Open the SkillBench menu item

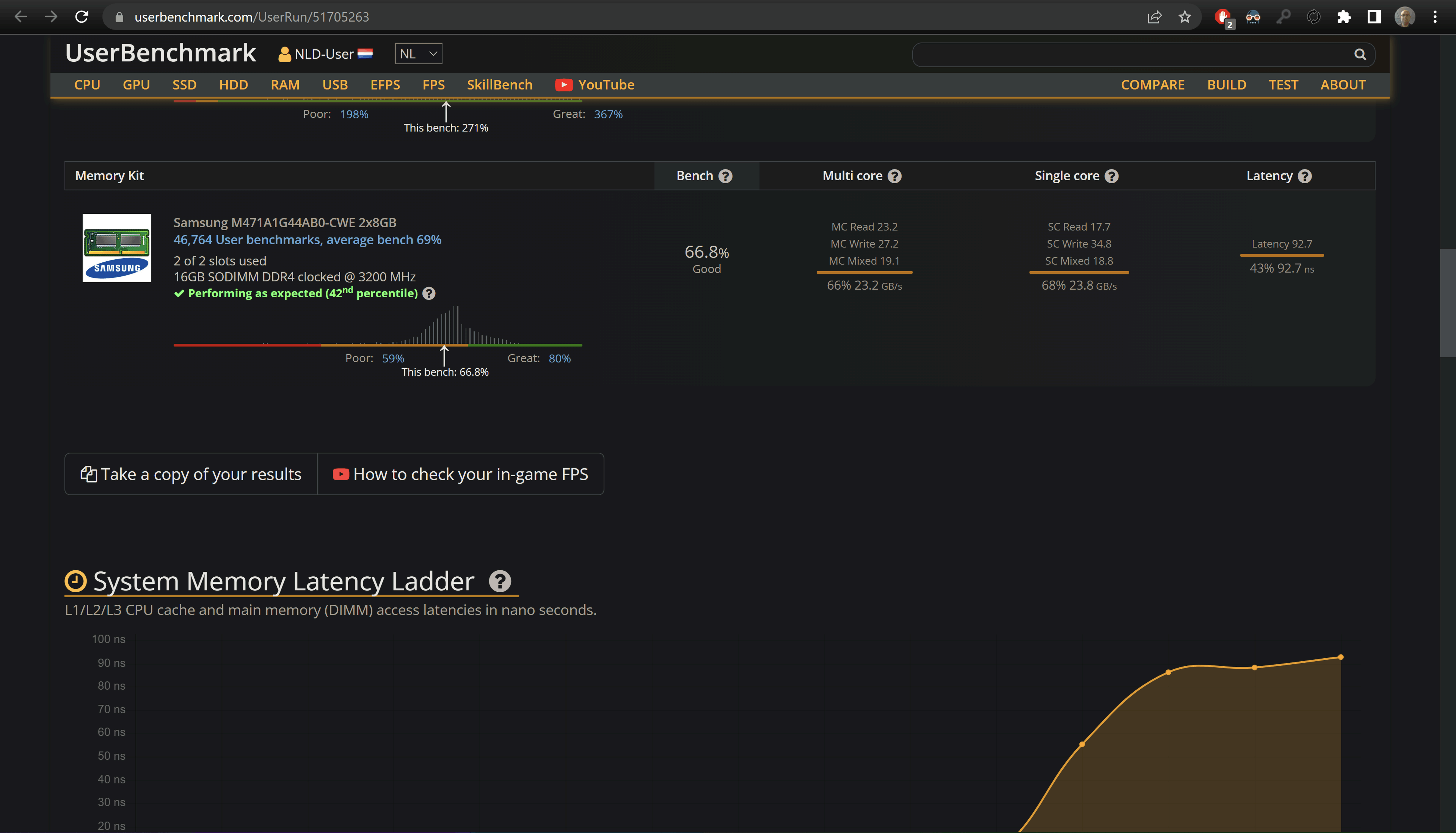499,85
